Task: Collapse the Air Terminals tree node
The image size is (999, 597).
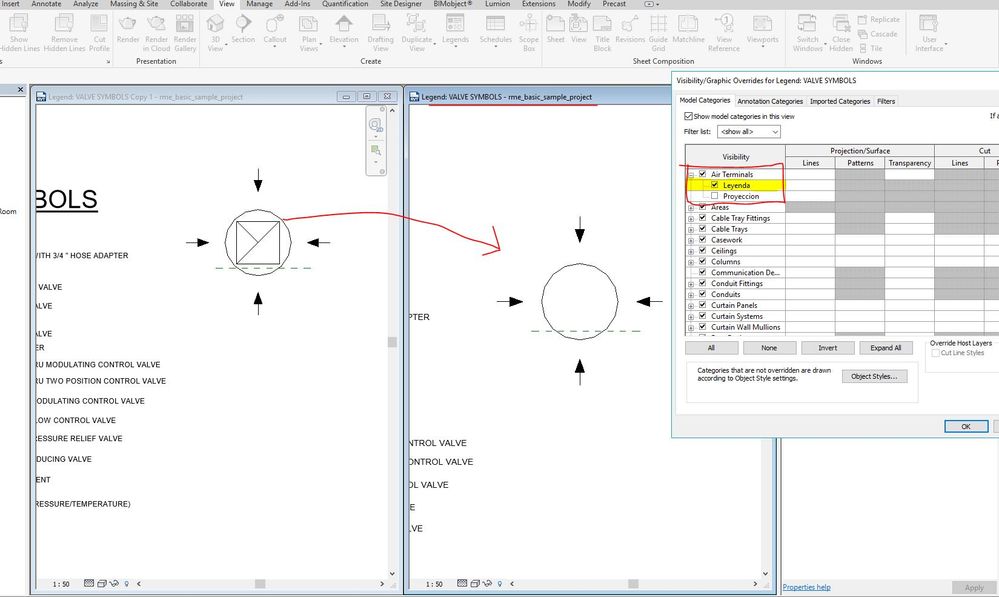Action: click(x=691, y=175)
